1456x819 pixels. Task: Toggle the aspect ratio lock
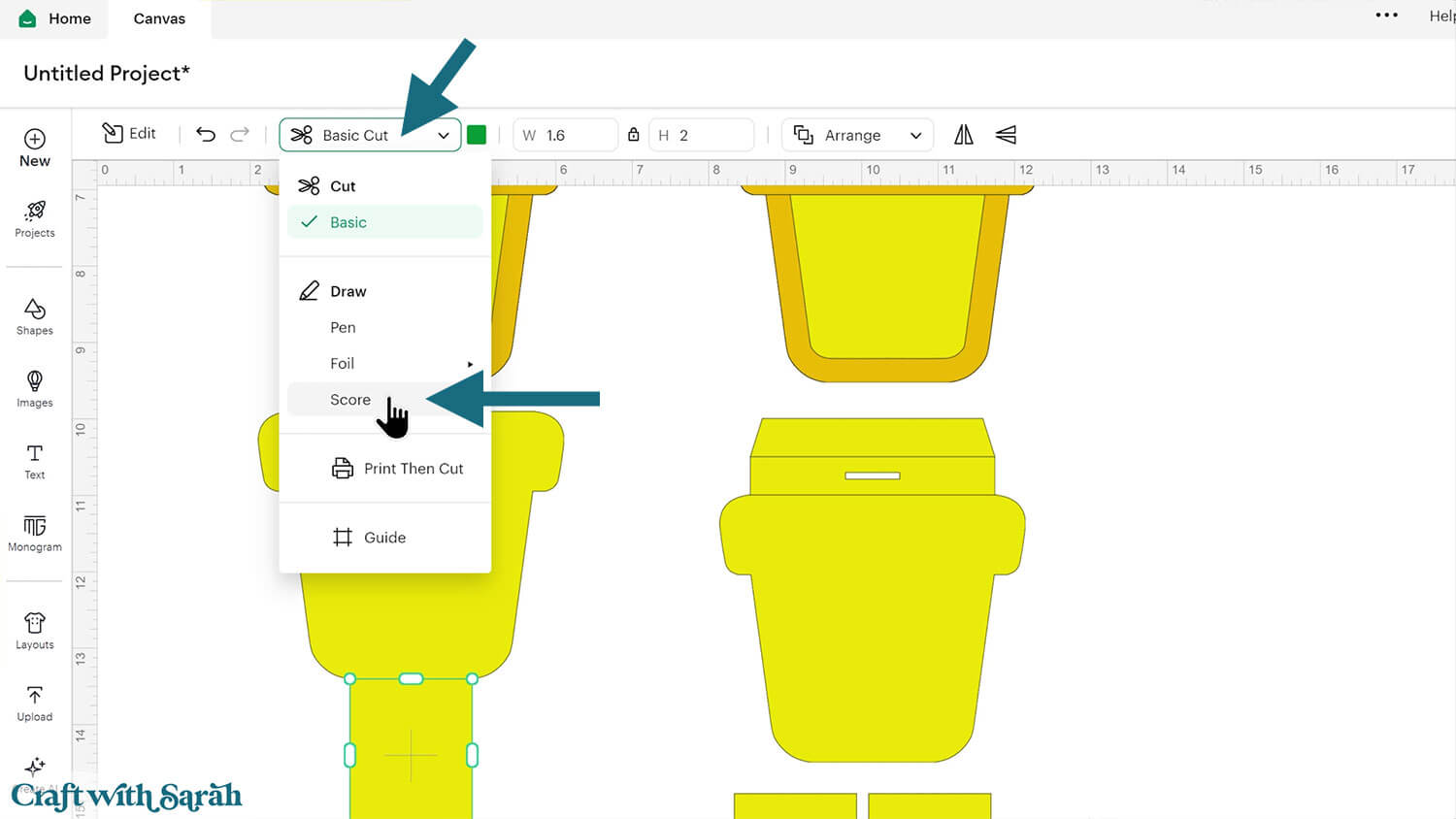[634, 135]
